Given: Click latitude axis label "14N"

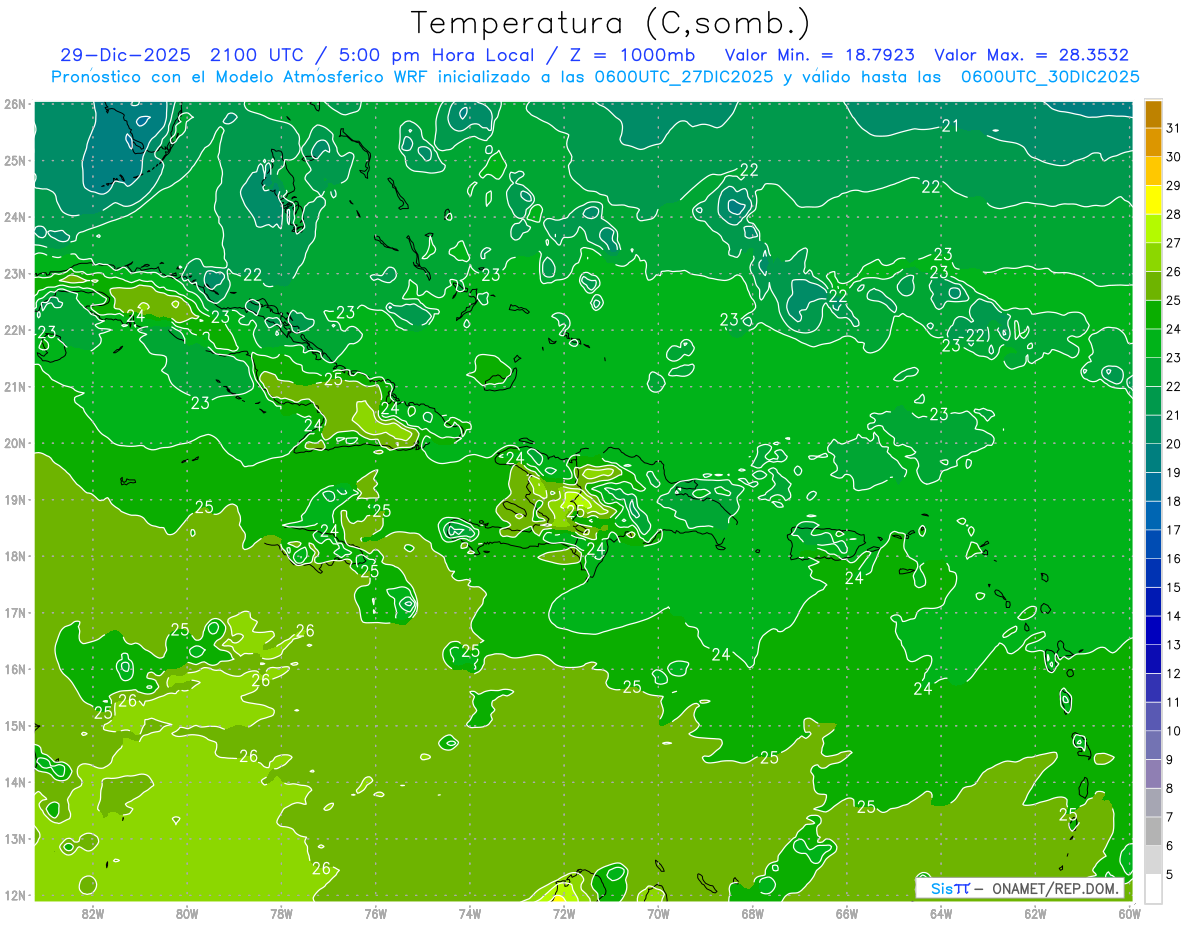Looking at the screenshot, I should (x=15, y=782).
